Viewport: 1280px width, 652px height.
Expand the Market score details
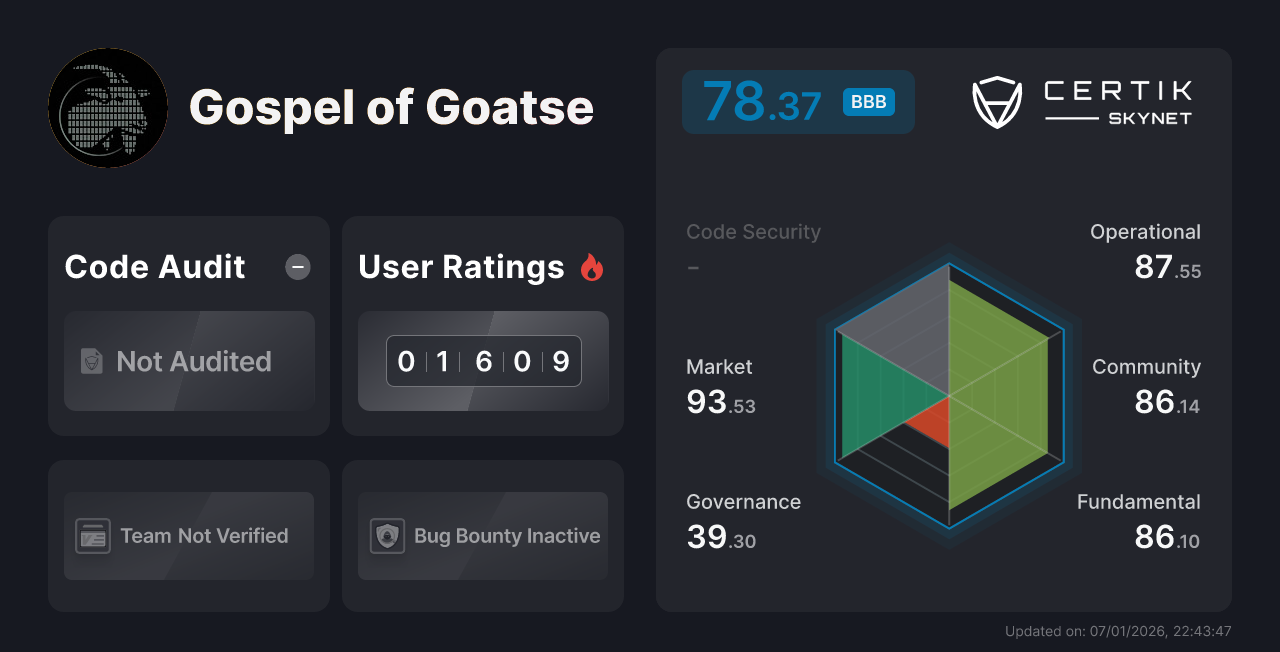[720, 388]
